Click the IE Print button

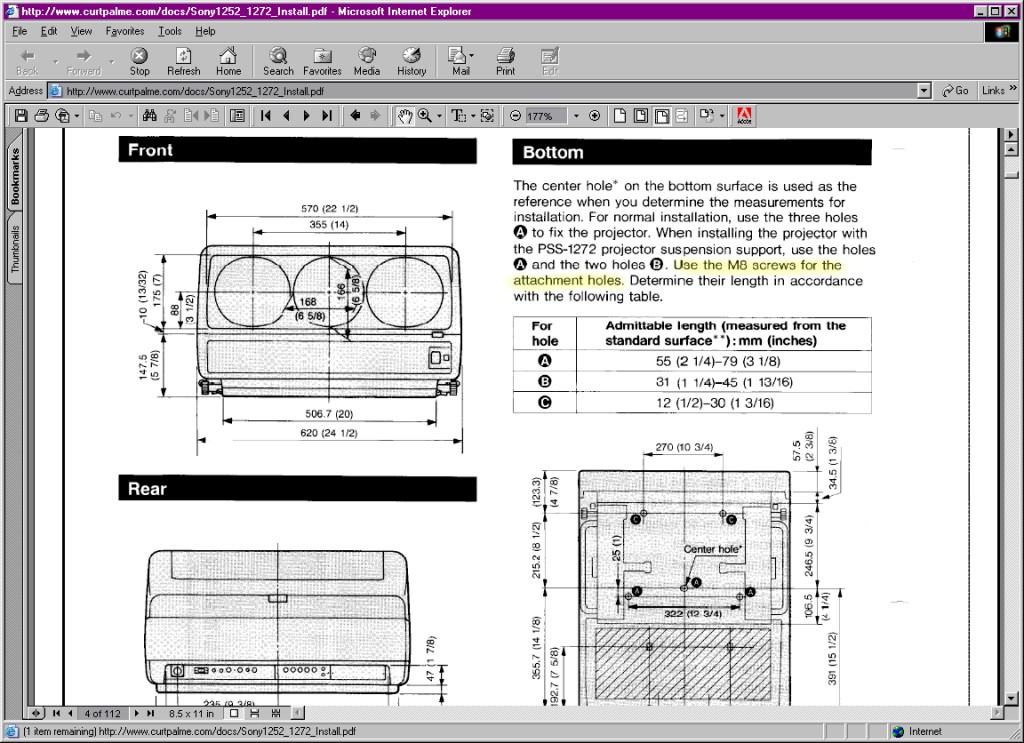click(505, 62)
